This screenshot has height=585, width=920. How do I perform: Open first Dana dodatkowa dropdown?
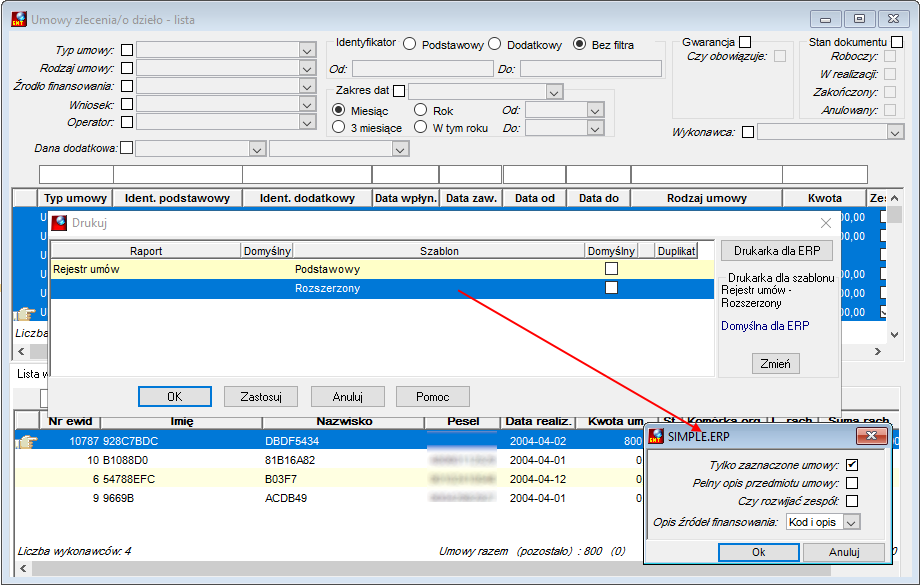click(x=256, y=149)
